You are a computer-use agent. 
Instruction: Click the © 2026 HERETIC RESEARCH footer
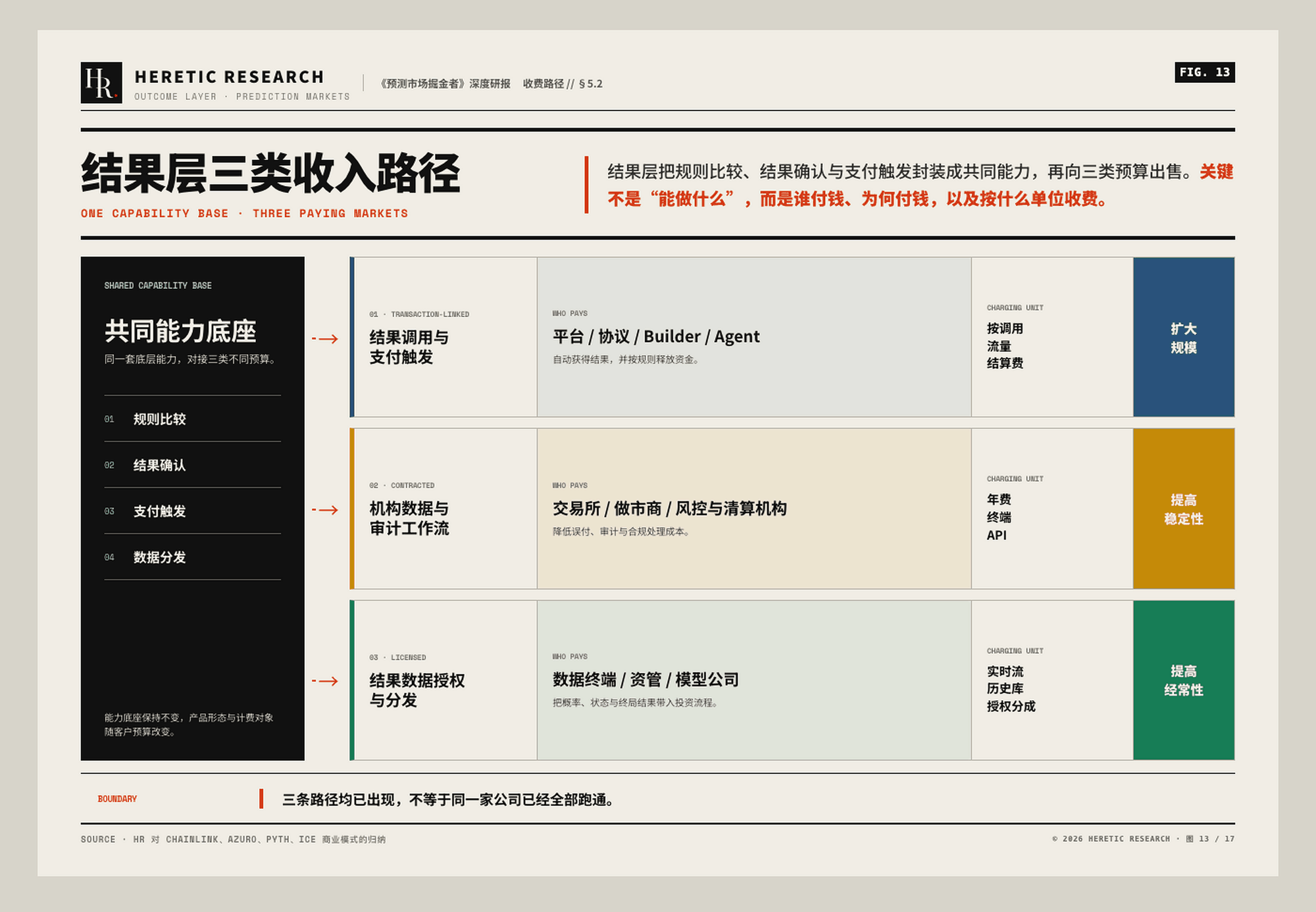(1143, 839)
